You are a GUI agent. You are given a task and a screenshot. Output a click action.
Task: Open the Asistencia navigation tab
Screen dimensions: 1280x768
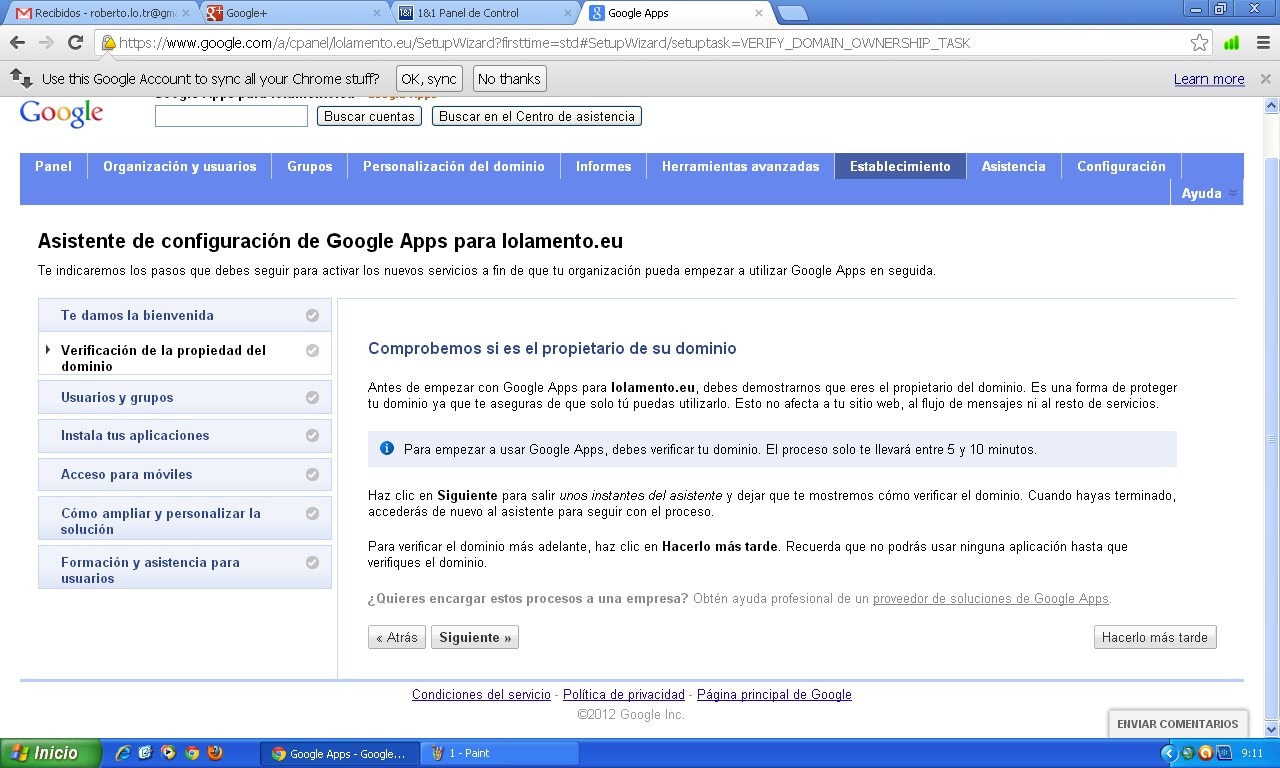[1013, 166]
